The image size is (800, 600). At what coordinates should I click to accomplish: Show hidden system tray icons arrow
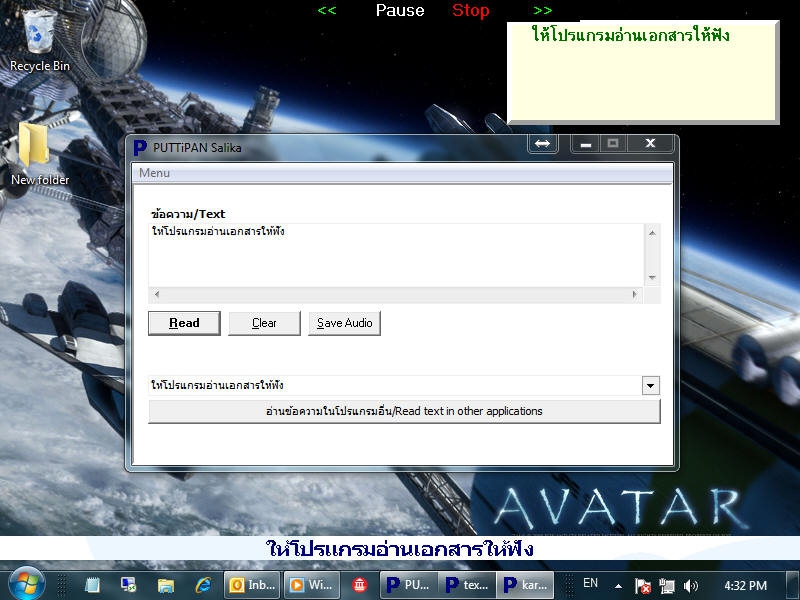pos(618,585)
